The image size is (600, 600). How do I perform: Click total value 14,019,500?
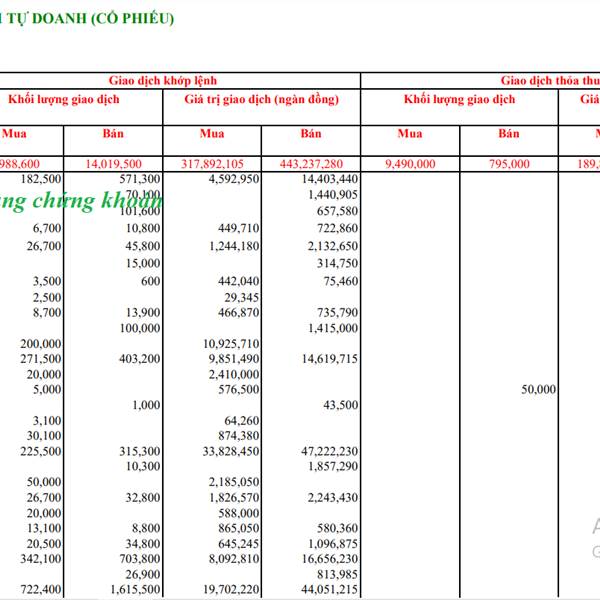coord(113,164)
